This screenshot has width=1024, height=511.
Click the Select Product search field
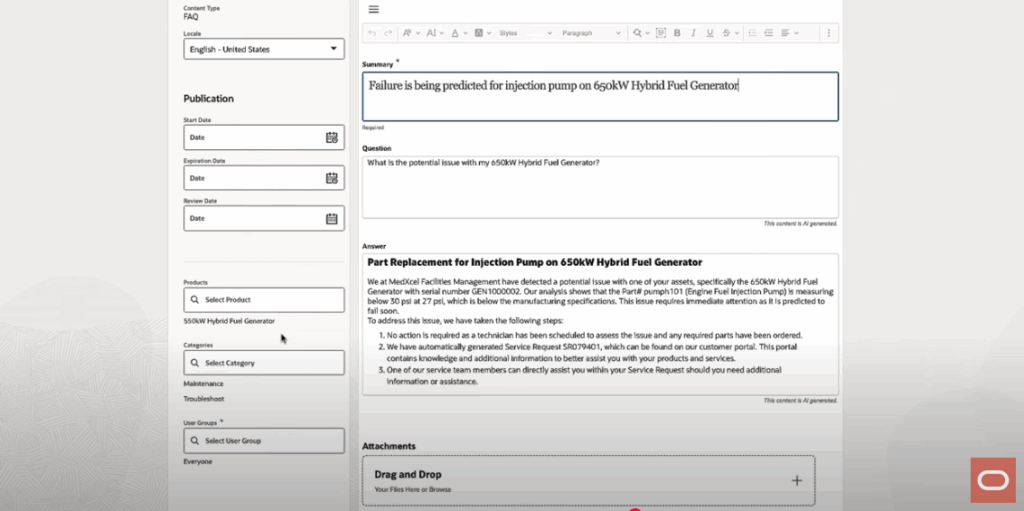pos(264,300)
